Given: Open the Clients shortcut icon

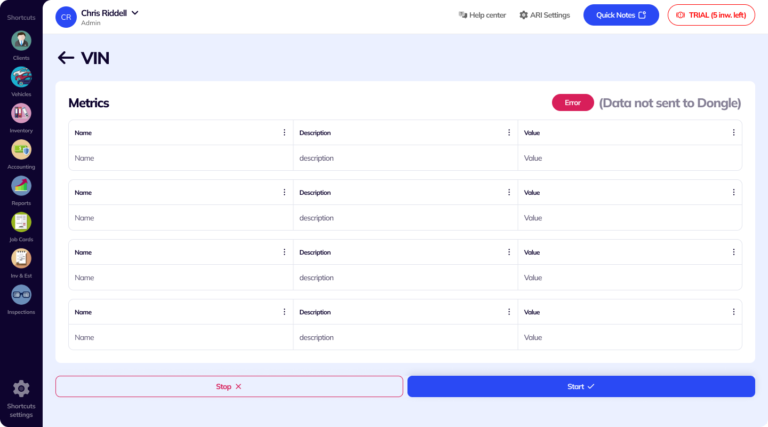Looking at the screenshot, I should 21,41.
